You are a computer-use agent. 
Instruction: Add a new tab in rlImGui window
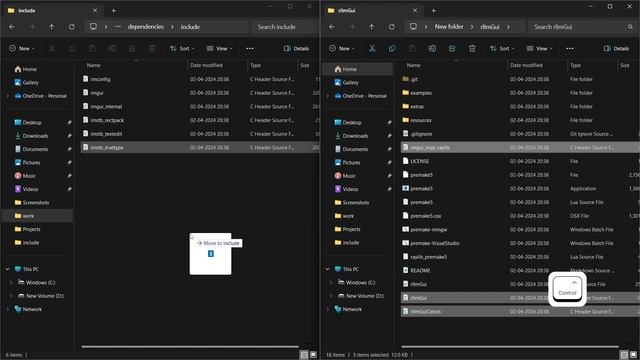pyautogui.click(x=433, y=11)
